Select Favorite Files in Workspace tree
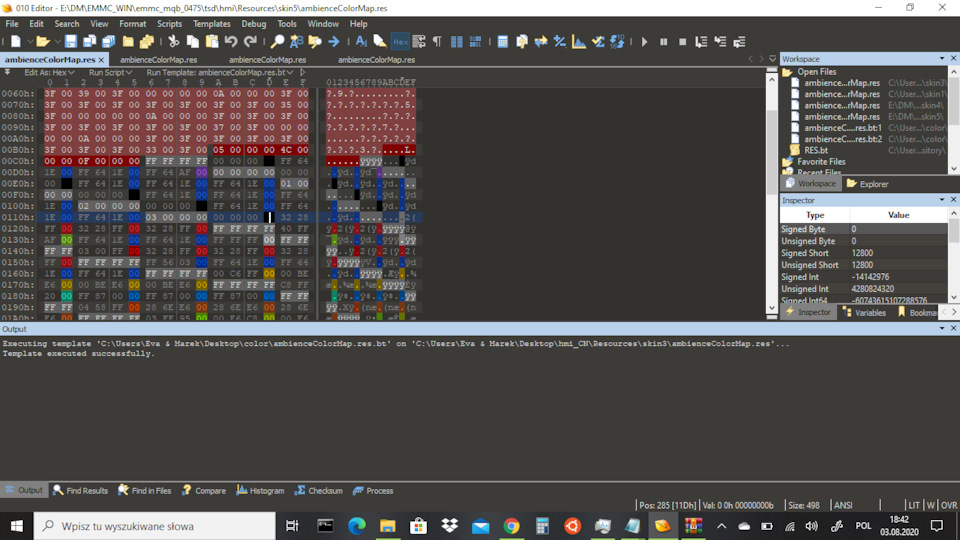Viewport: 960px width, 540px height. (821, 162)
